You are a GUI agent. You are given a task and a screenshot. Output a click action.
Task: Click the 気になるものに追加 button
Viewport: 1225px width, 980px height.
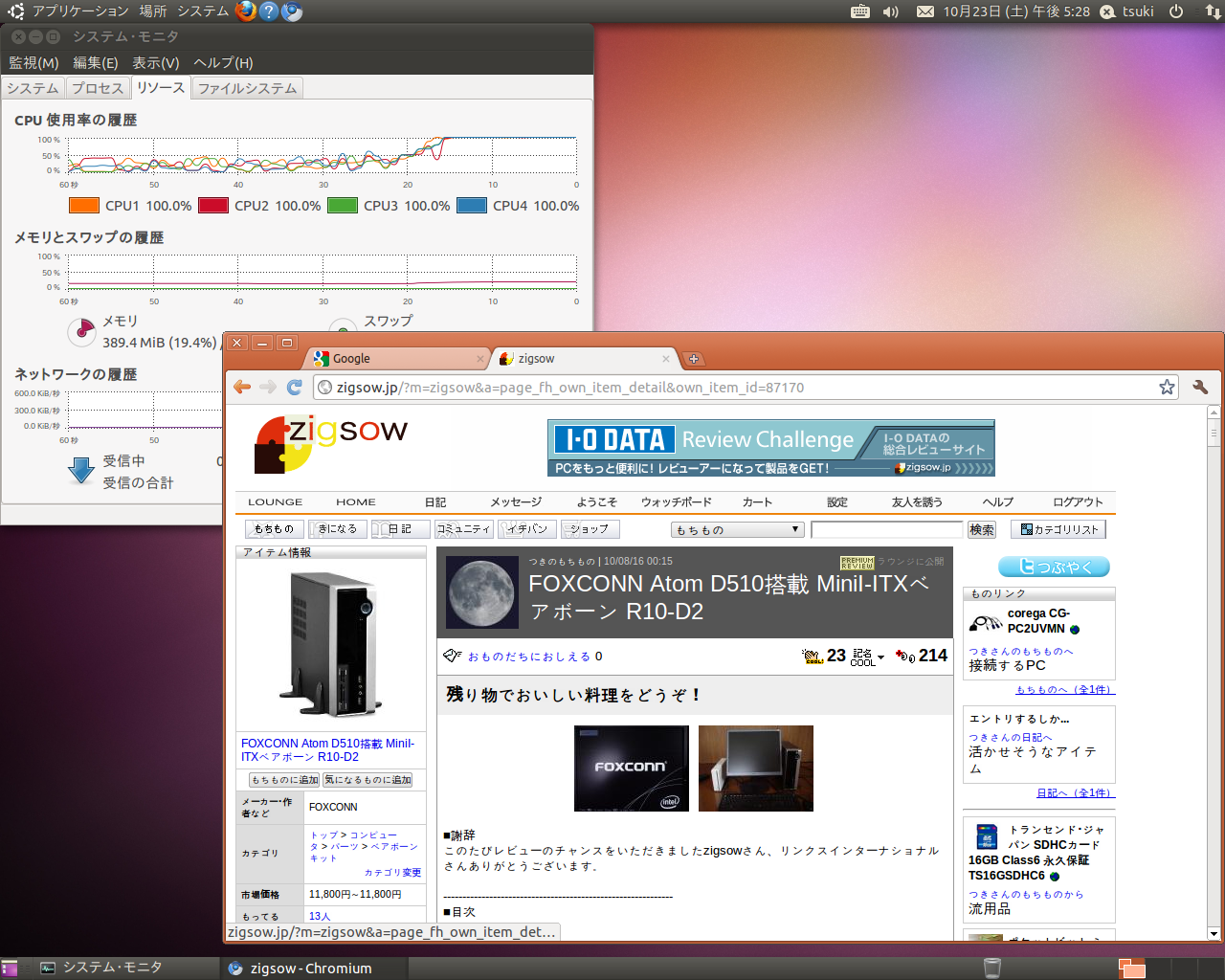[367, 780]
